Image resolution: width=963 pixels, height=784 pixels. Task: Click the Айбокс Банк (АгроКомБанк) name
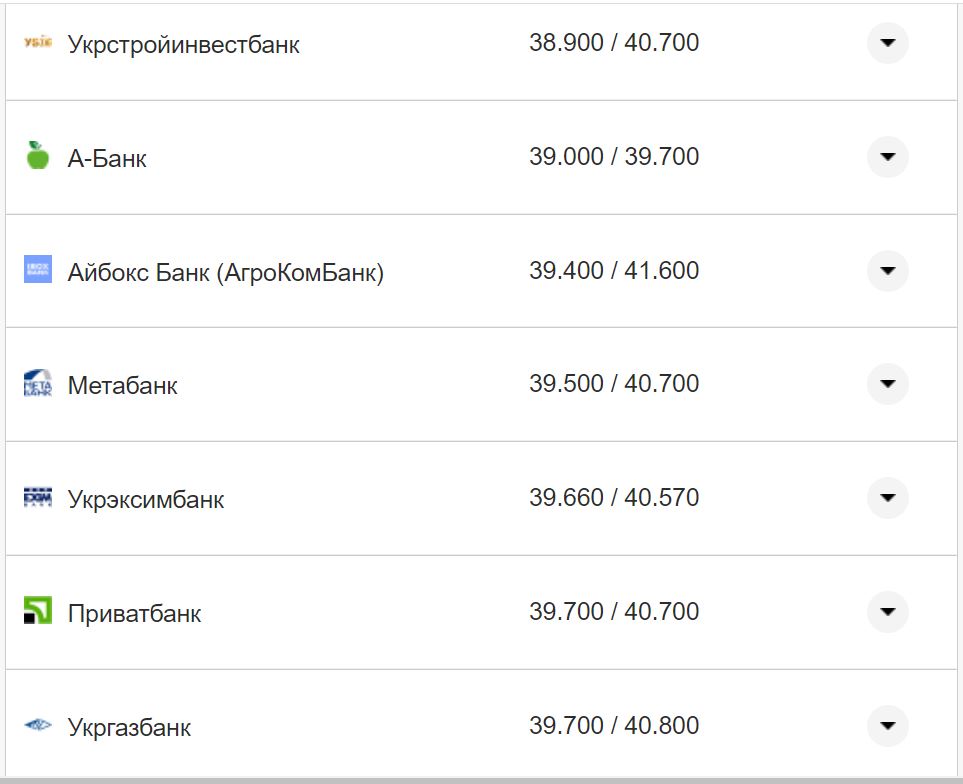pyautogui.click(x=225, y=272)
